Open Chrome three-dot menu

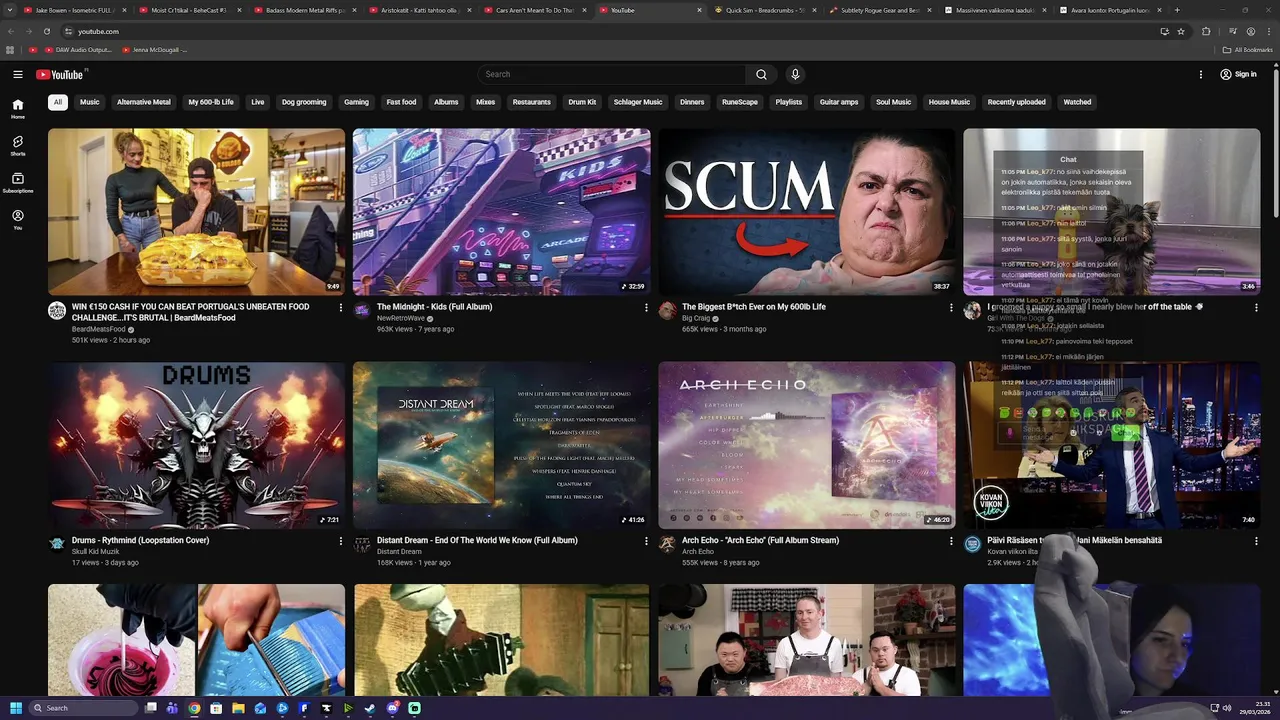point(1268,31)
